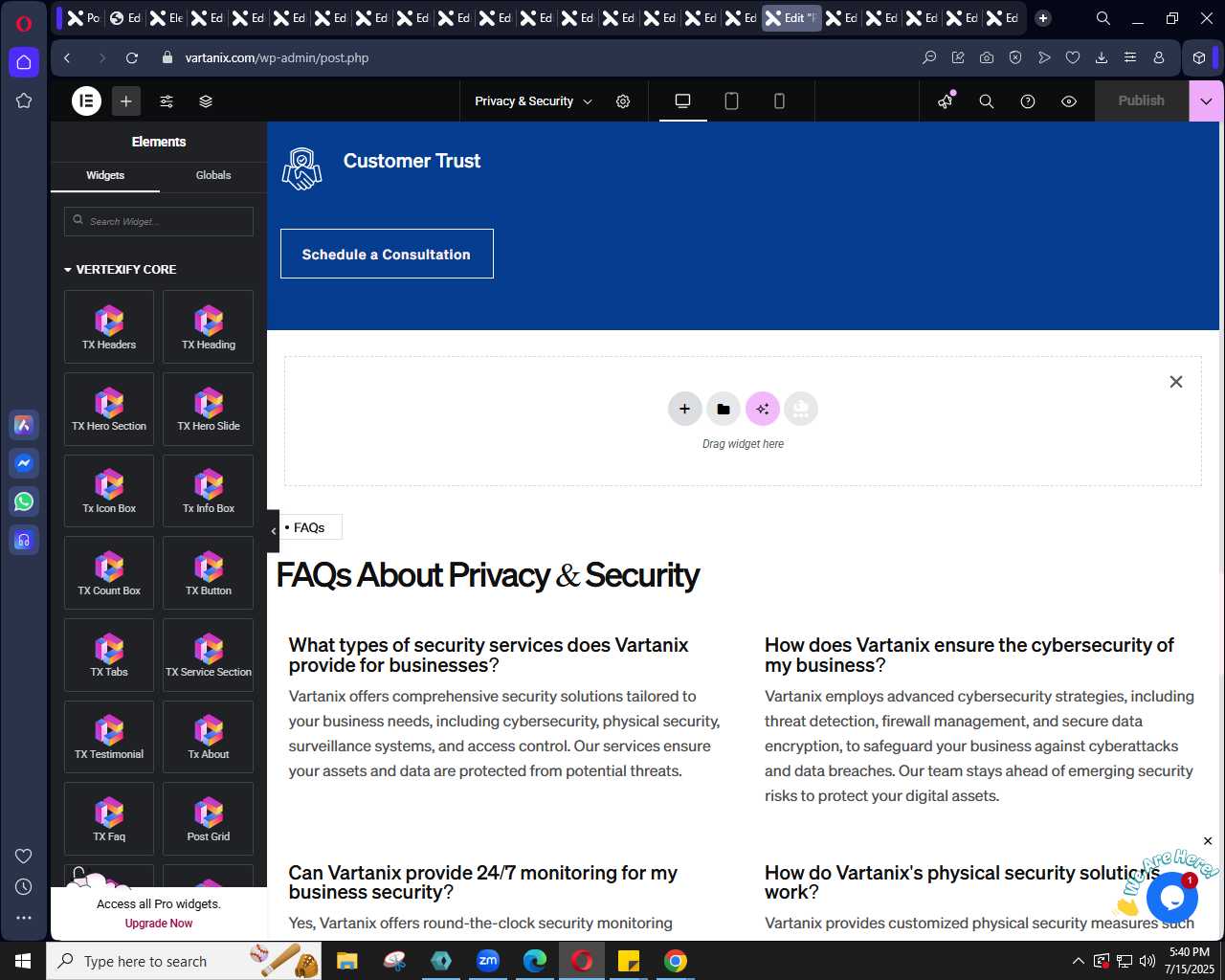Switch to tablet preview mode

(731, 100)
